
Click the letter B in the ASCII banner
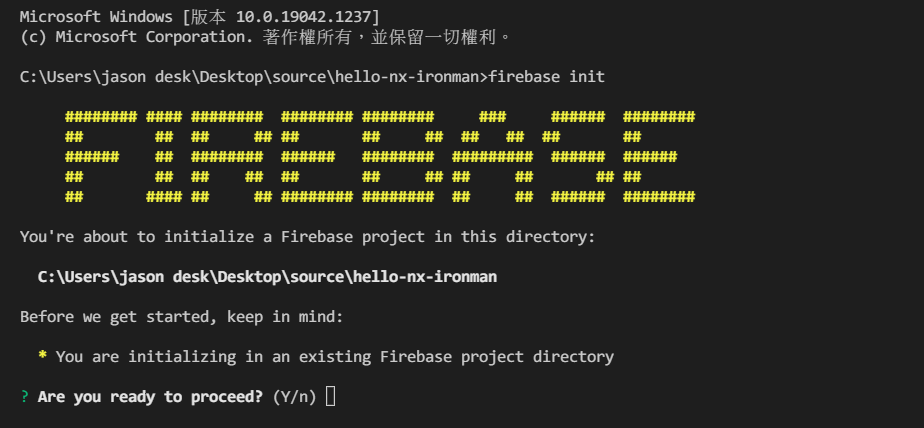(x=402, y=157)
